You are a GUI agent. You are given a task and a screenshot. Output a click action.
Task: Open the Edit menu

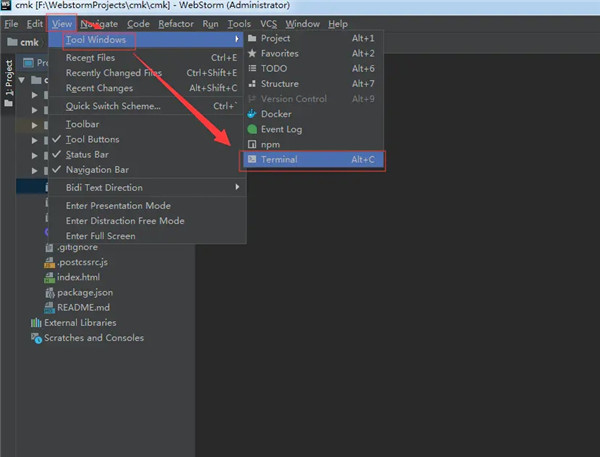click(x=34, y=24)
